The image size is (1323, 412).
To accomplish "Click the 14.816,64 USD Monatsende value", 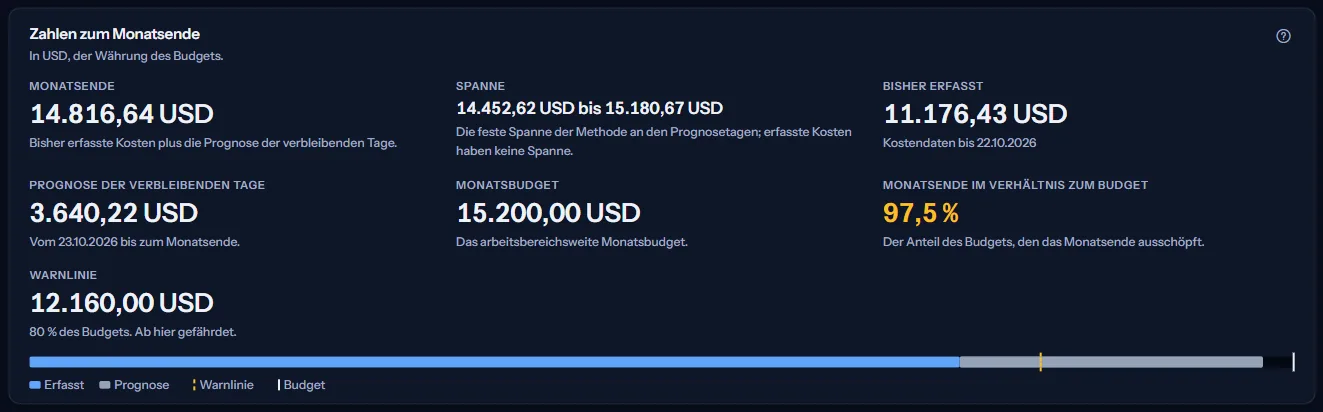I will pos(122,114).
